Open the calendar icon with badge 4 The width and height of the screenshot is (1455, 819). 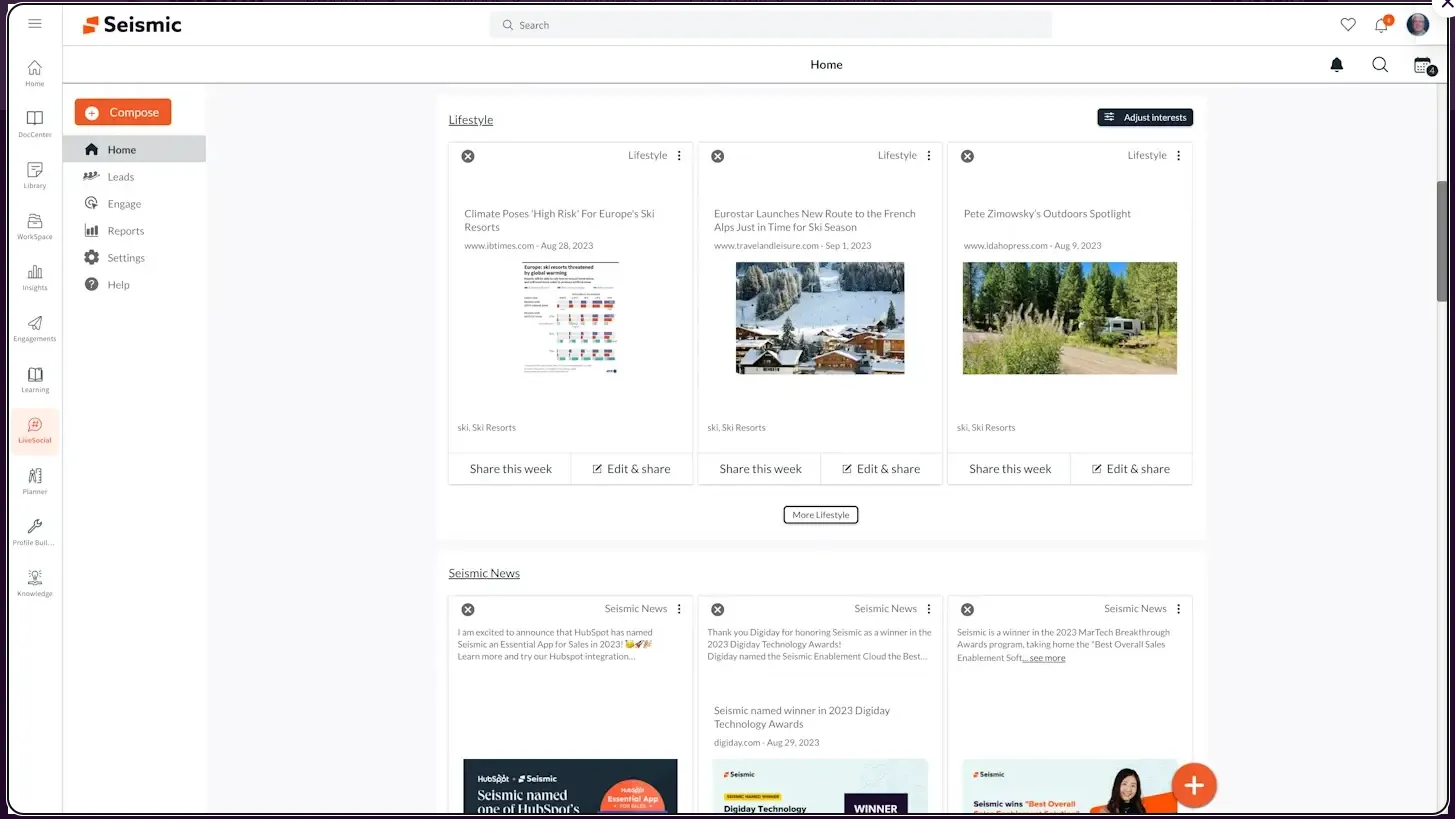[x=1424, y=66]
